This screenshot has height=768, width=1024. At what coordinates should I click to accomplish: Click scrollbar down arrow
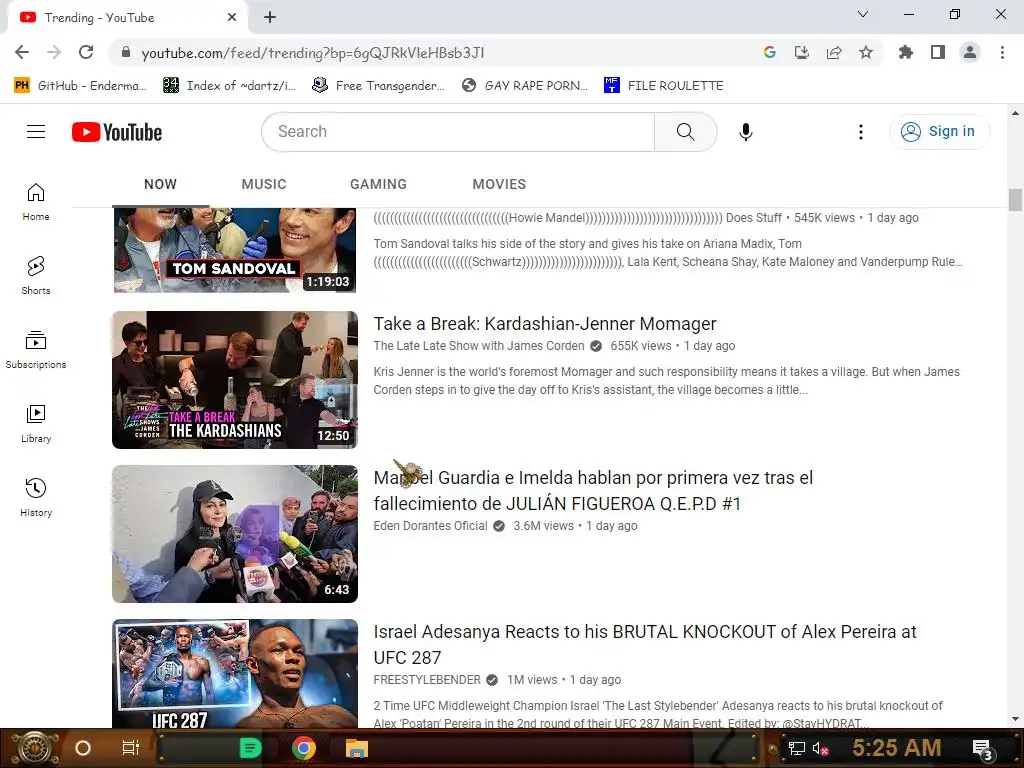pos(1015,720)
